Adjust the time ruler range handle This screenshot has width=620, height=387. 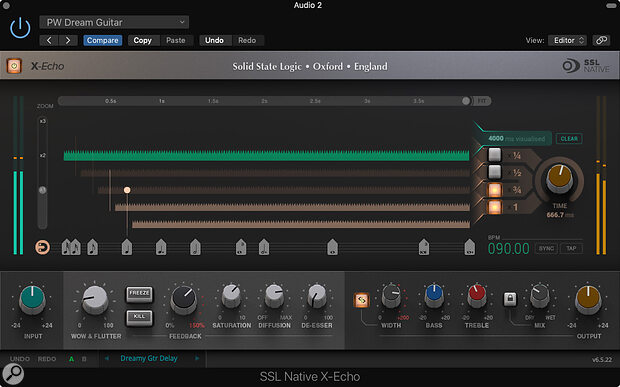[466, 101]
